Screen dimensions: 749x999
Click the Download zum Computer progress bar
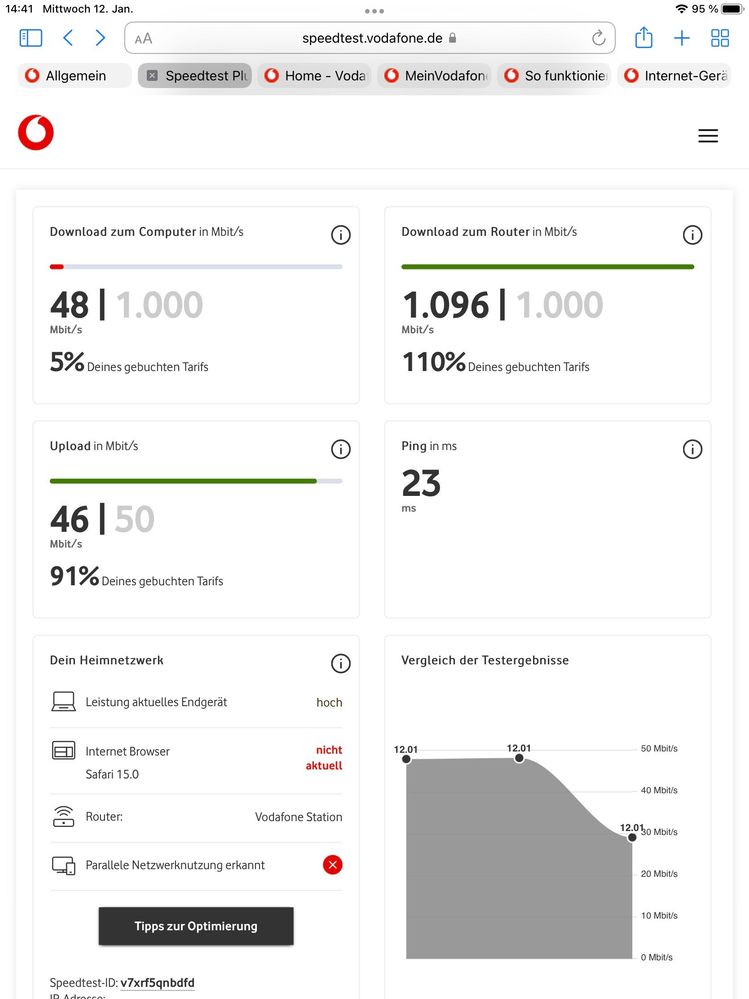pyautogui.click(x=196, y=266)
